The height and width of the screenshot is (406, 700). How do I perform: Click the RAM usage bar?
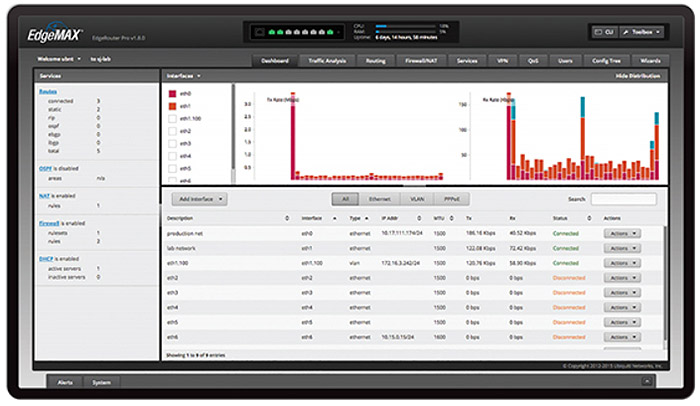(405, 32)
